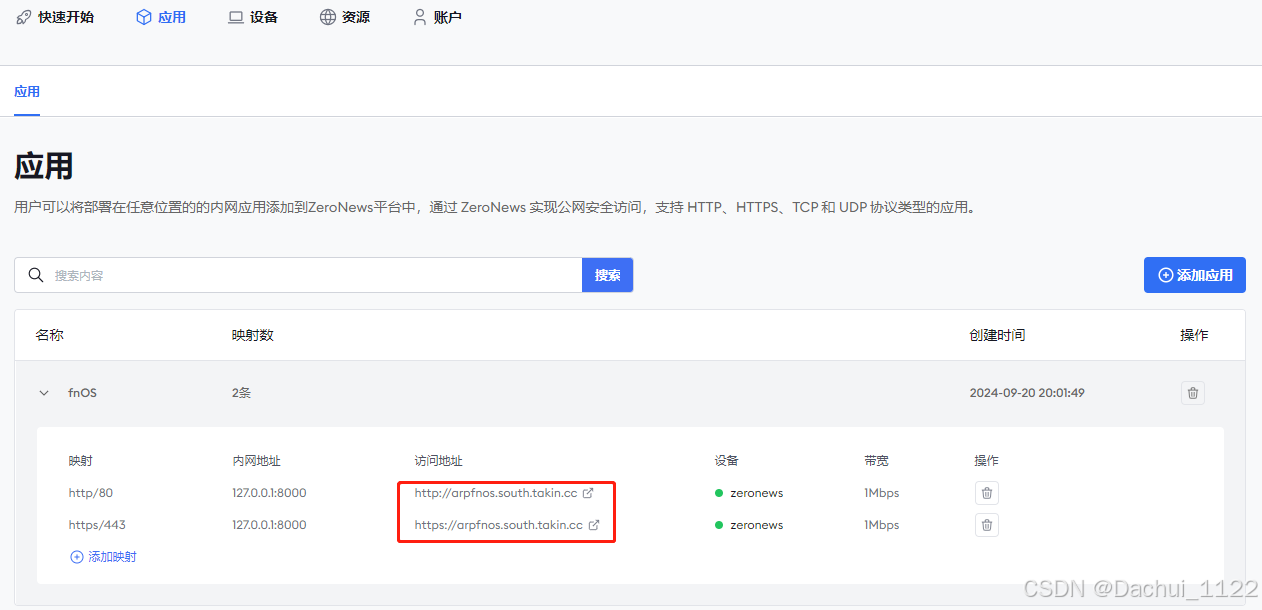Screen dimensions: 1262x610
Task: Click external-link icon beside the https address
Action: [594, 525]
